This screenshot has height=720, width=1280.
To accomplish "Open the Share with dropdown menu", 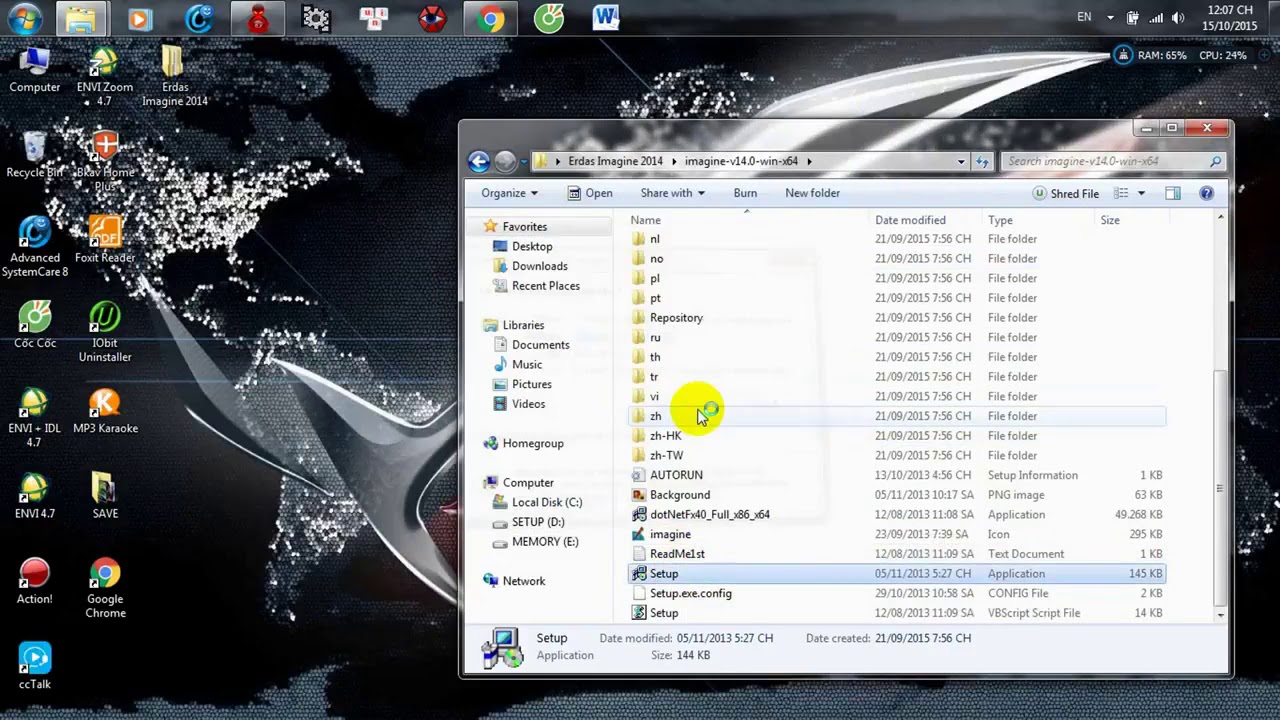I will coord(672,193).
